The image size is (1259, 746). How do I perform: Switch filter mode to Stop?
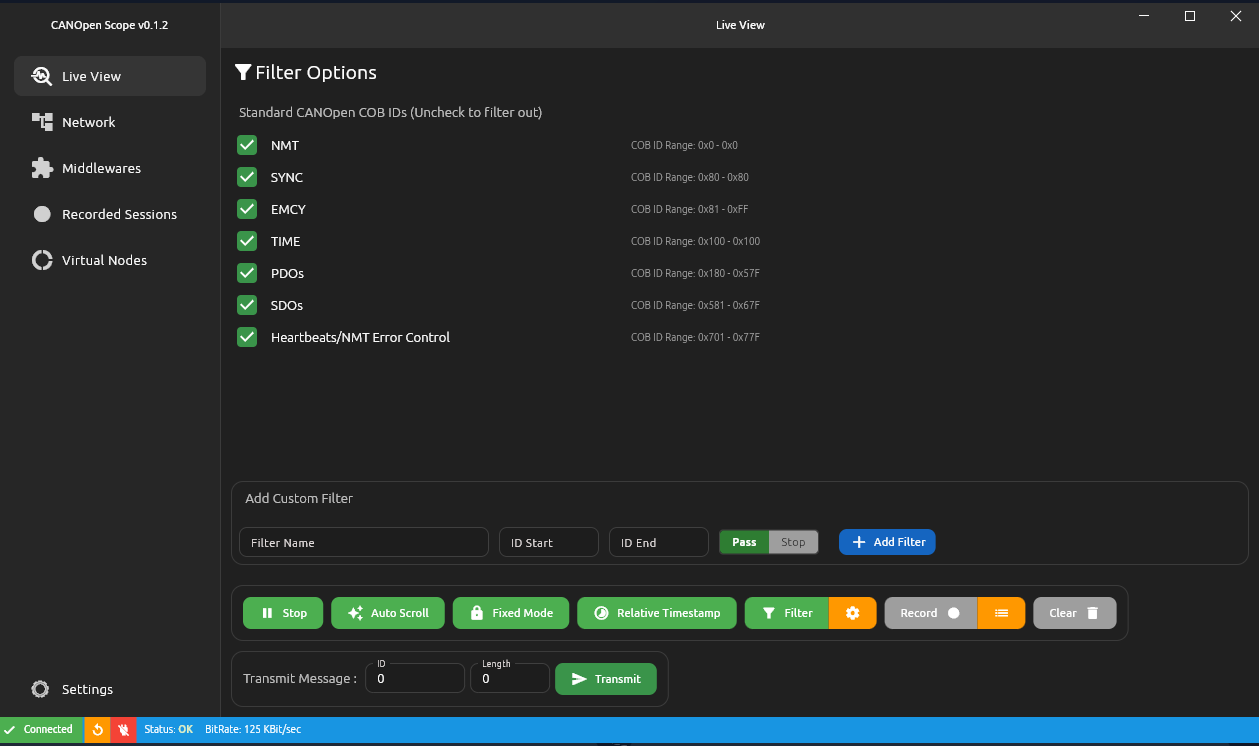tap(793, 542)
